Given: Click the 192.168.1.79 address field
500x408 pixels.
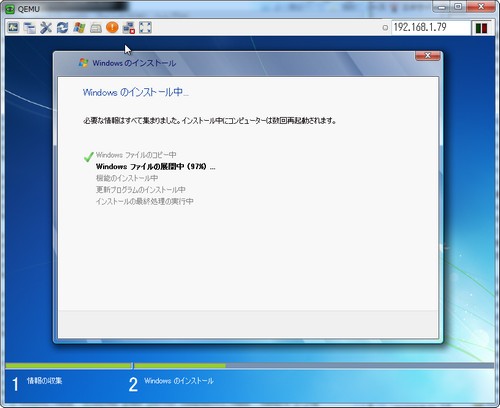Looking at the screenshot, I should coord(430,27).
